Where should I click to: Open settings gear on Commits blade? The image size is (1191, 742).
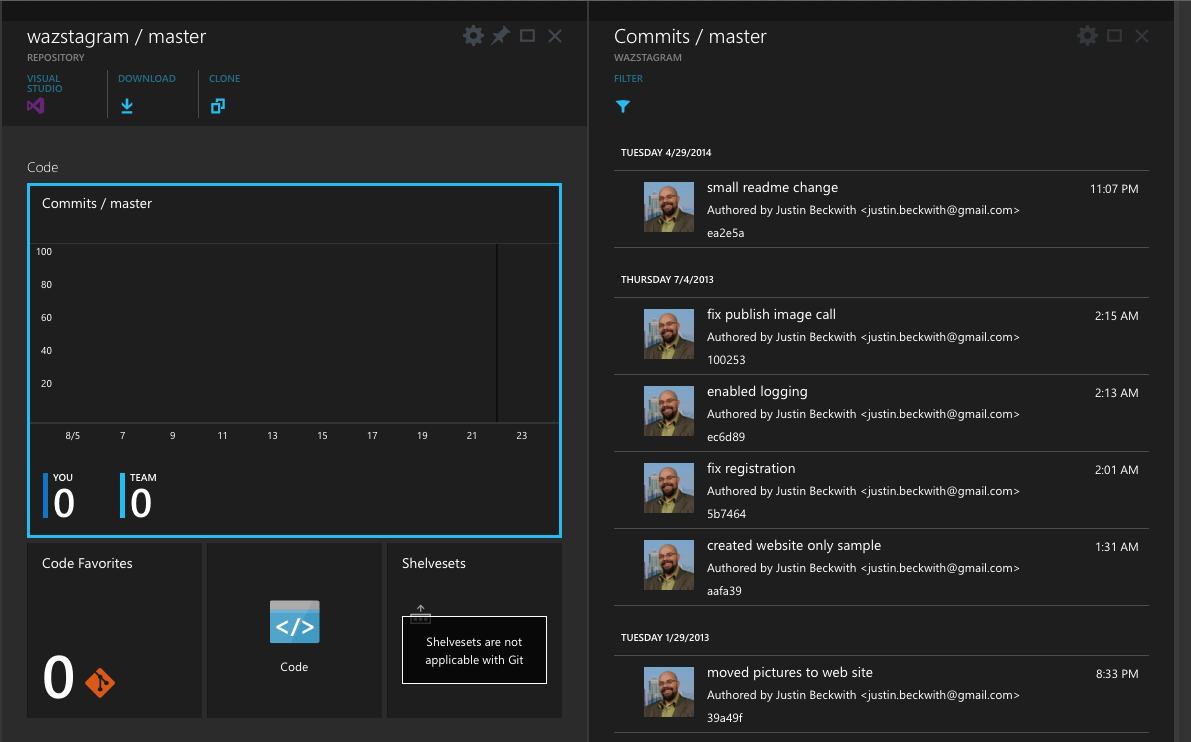coord(1087,36)
